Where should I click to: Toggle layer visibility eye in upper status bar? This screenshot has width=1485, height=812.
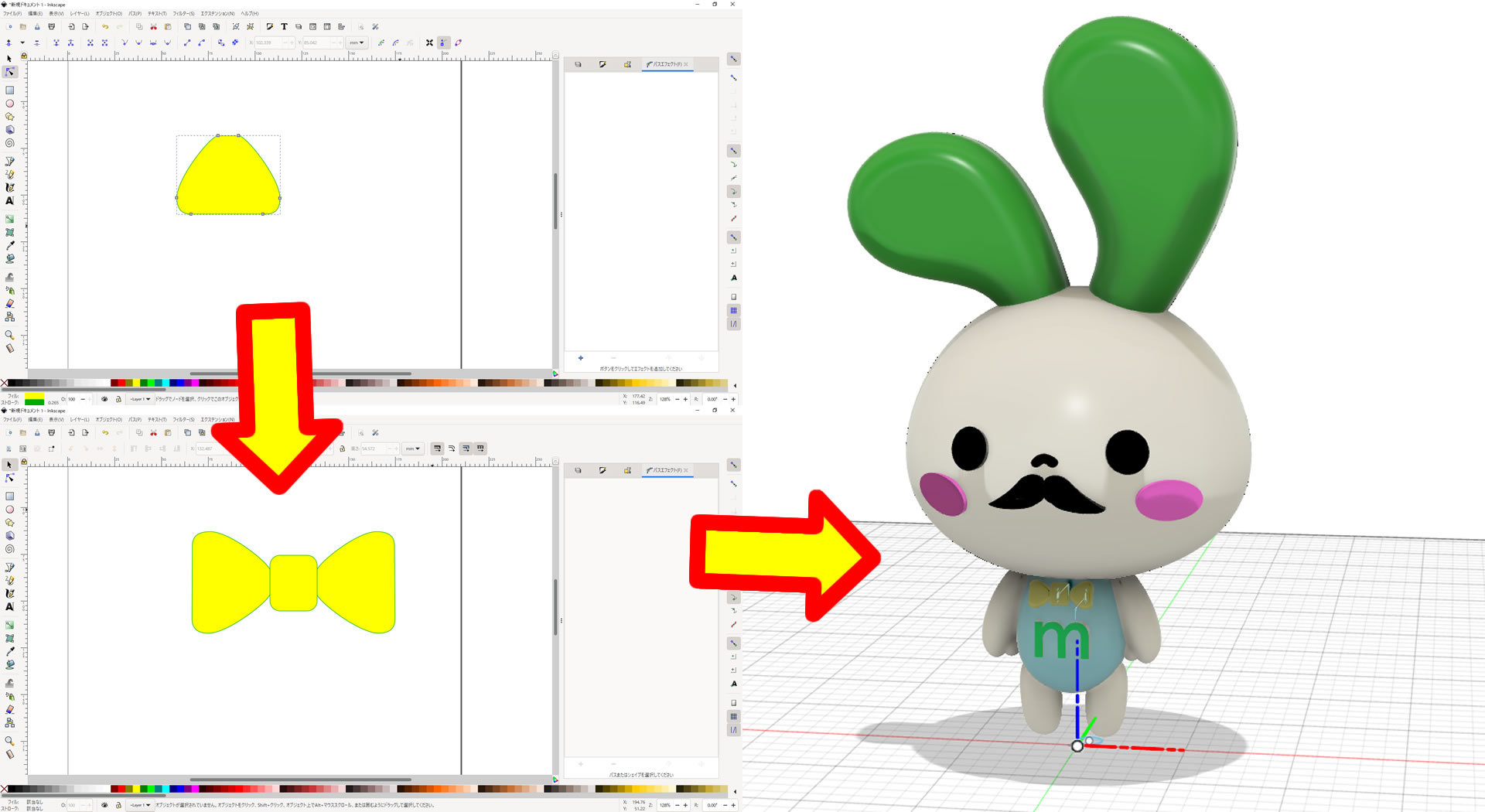(x=104, y=399)
